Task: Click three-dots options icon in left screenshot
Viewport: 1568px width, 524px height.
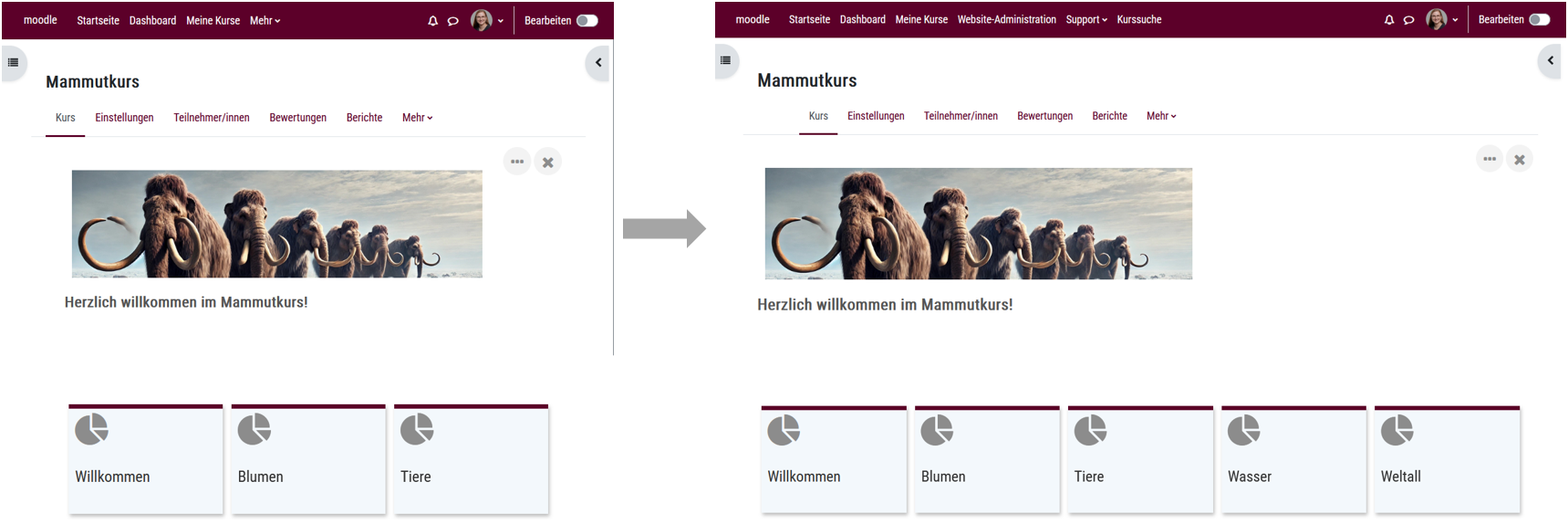Action: (x=517, y=162)
